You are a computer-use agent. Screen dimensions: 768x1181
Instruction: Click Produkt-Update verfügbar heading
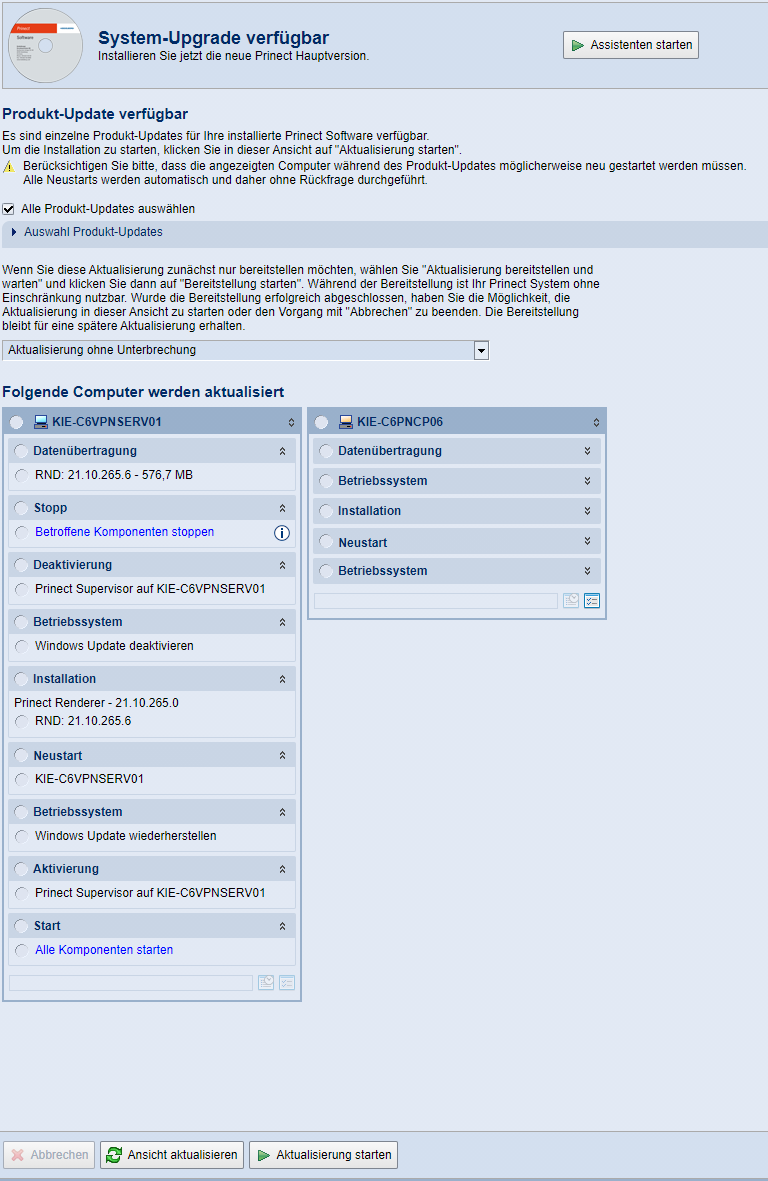tap(95, 114)
